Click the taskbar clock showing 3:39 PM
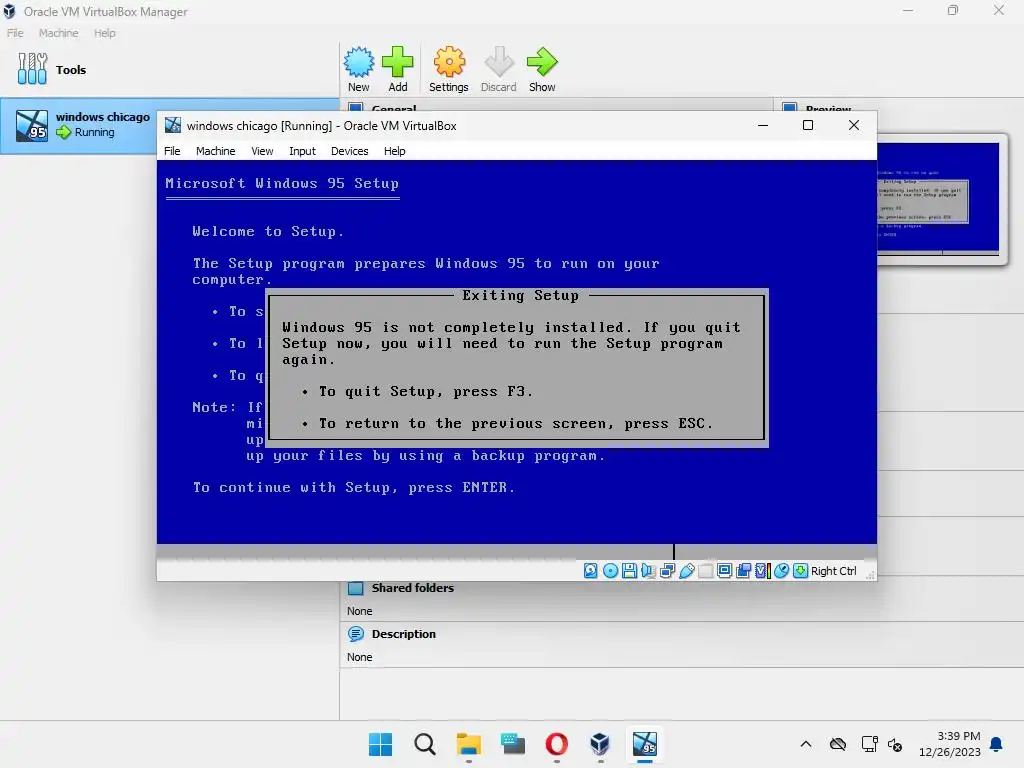Screen dimensions: 1024x768 (x=950, y=744)
